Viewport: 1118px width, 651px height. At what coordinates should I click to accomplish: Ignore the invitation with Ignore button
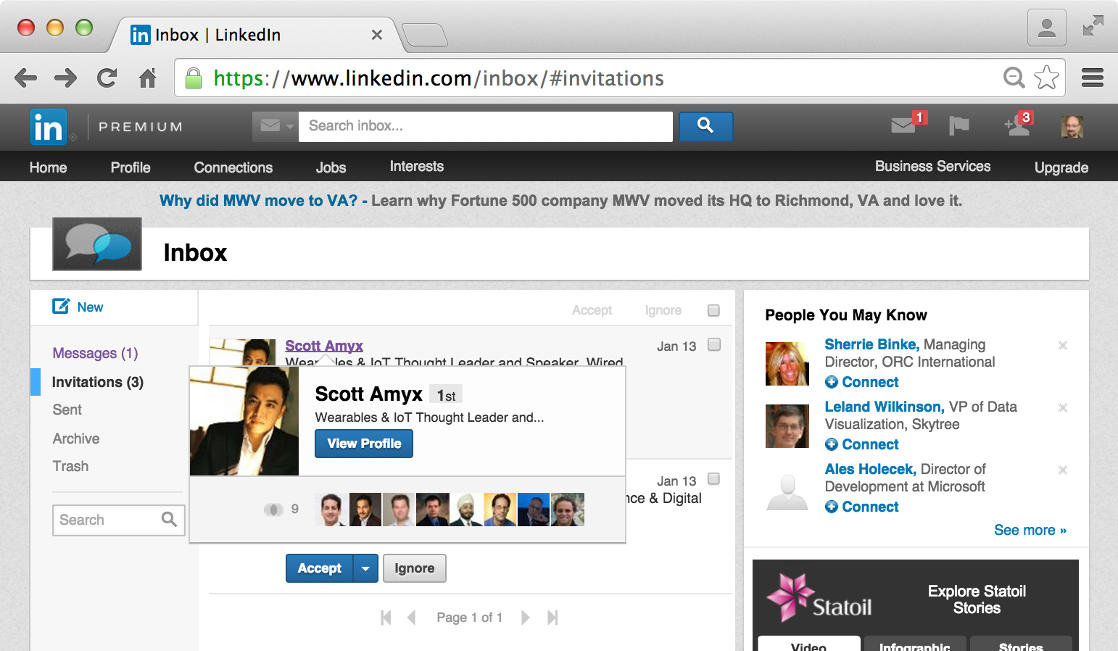pyautogui.click(x=414, y=568)
